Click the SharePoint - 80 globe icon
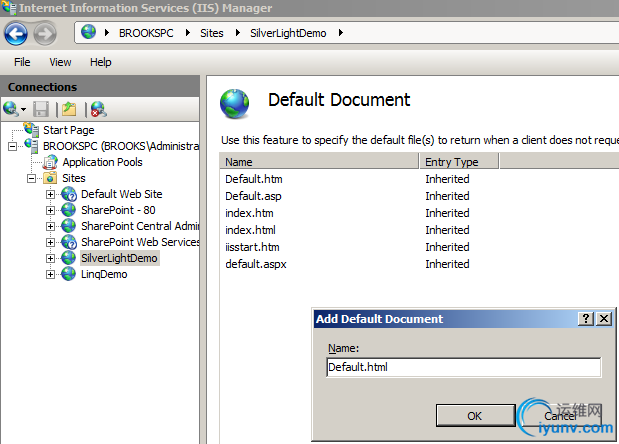619x444 pixels. click(69, 210)
